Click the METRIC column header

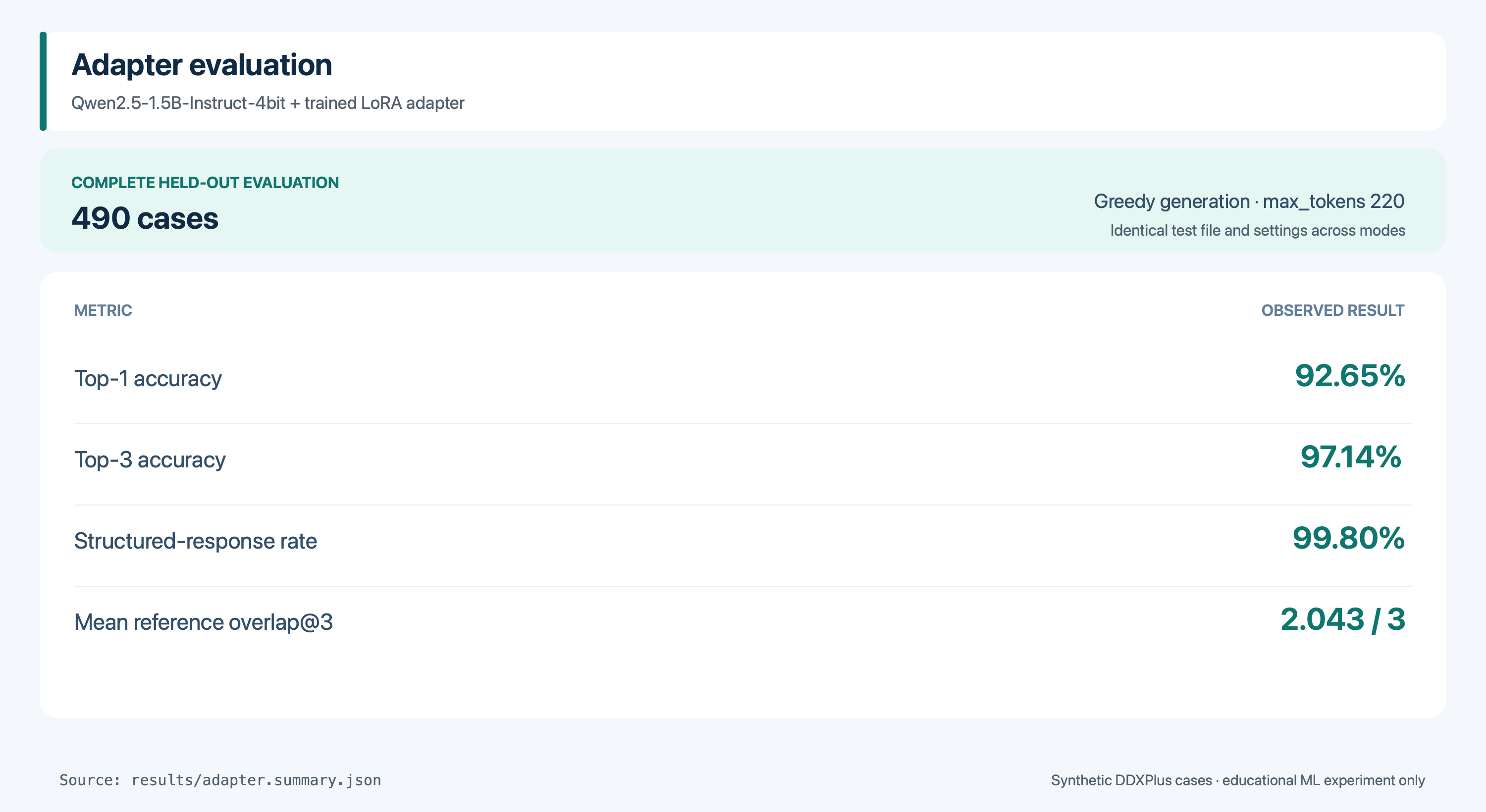pyautogui.click(x=103, y=310)
